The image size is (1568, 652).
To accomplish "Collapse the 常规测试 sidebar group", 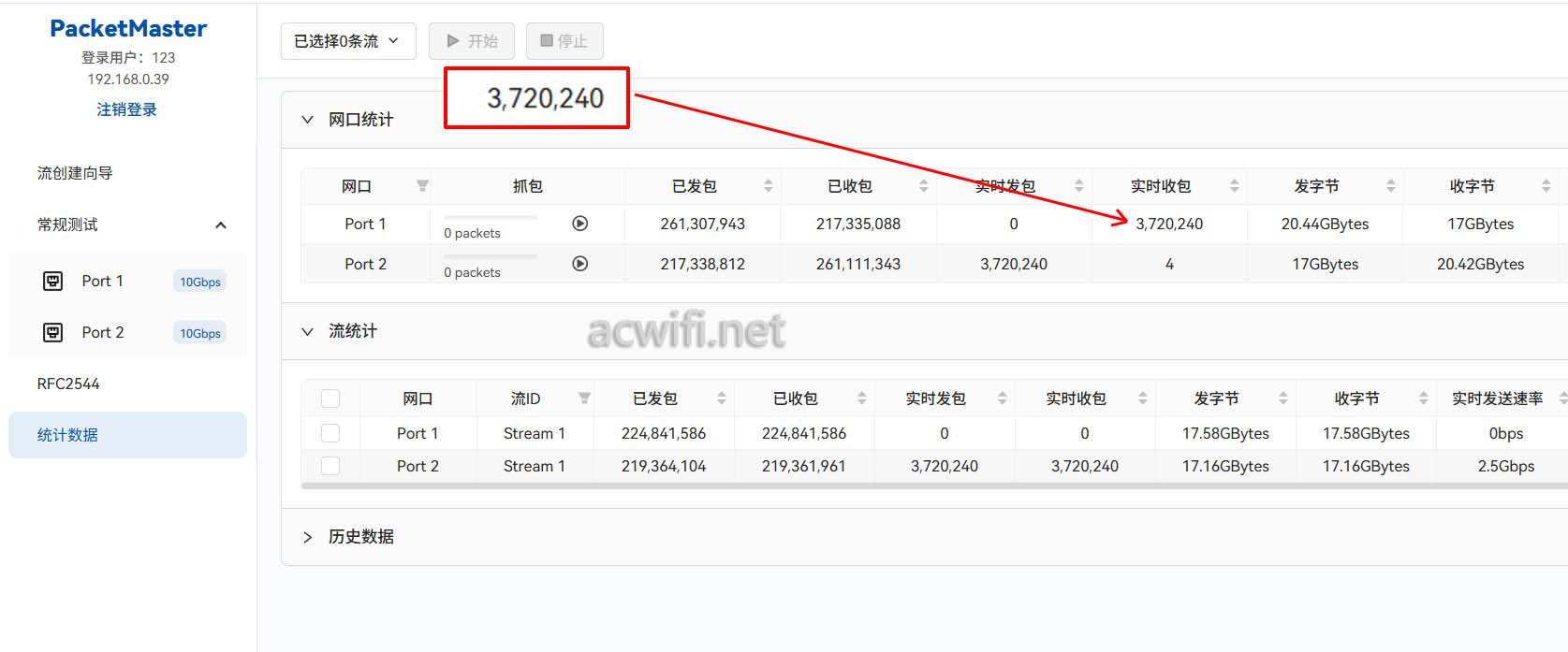I will (x=220, y=225).
